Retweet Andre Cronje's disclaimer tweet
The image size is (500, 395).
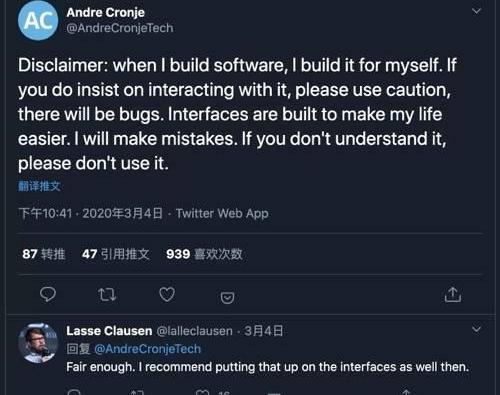point(107,295)
